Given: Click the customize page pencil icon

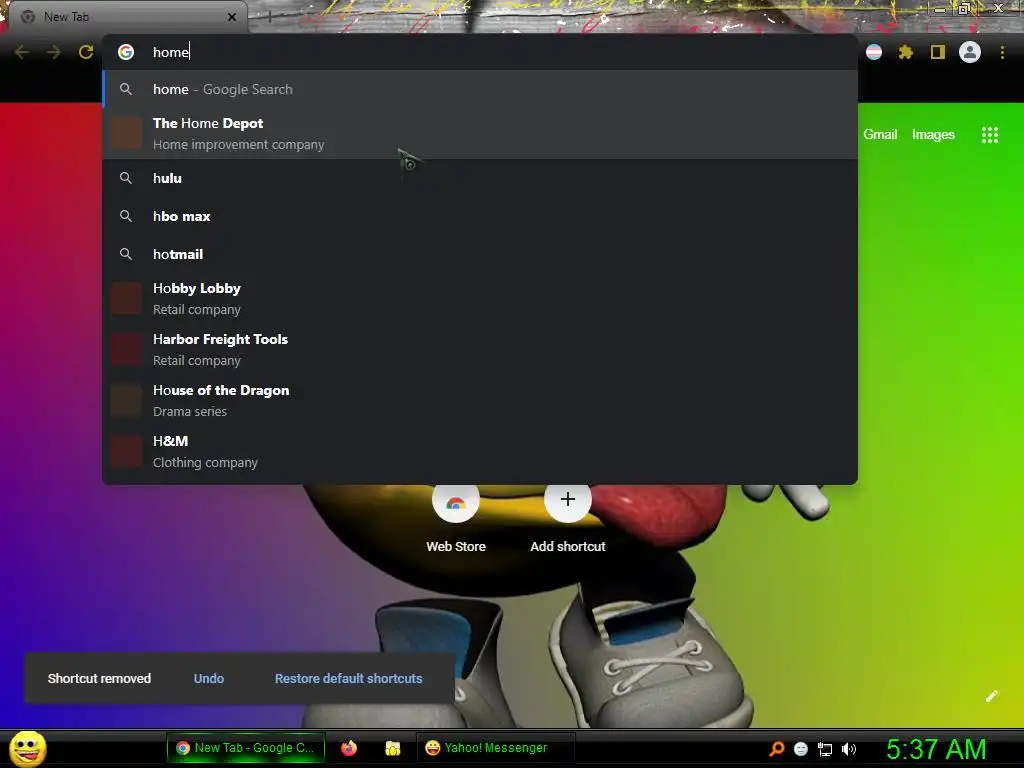Looking at the screenshot, I should coord(991,696).
